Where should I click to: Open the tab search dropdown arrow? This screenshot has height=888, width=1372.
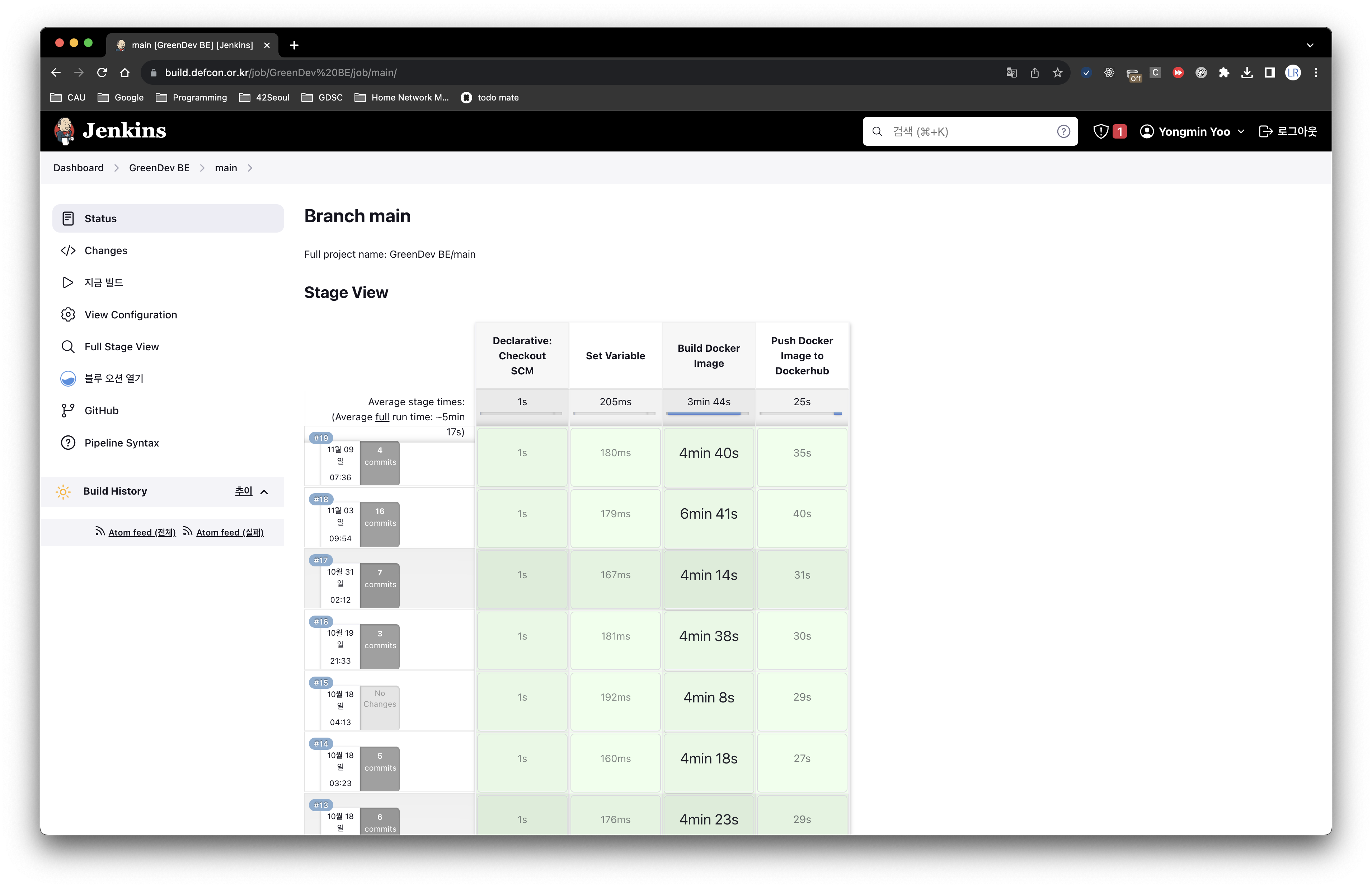pos(1310,45)
